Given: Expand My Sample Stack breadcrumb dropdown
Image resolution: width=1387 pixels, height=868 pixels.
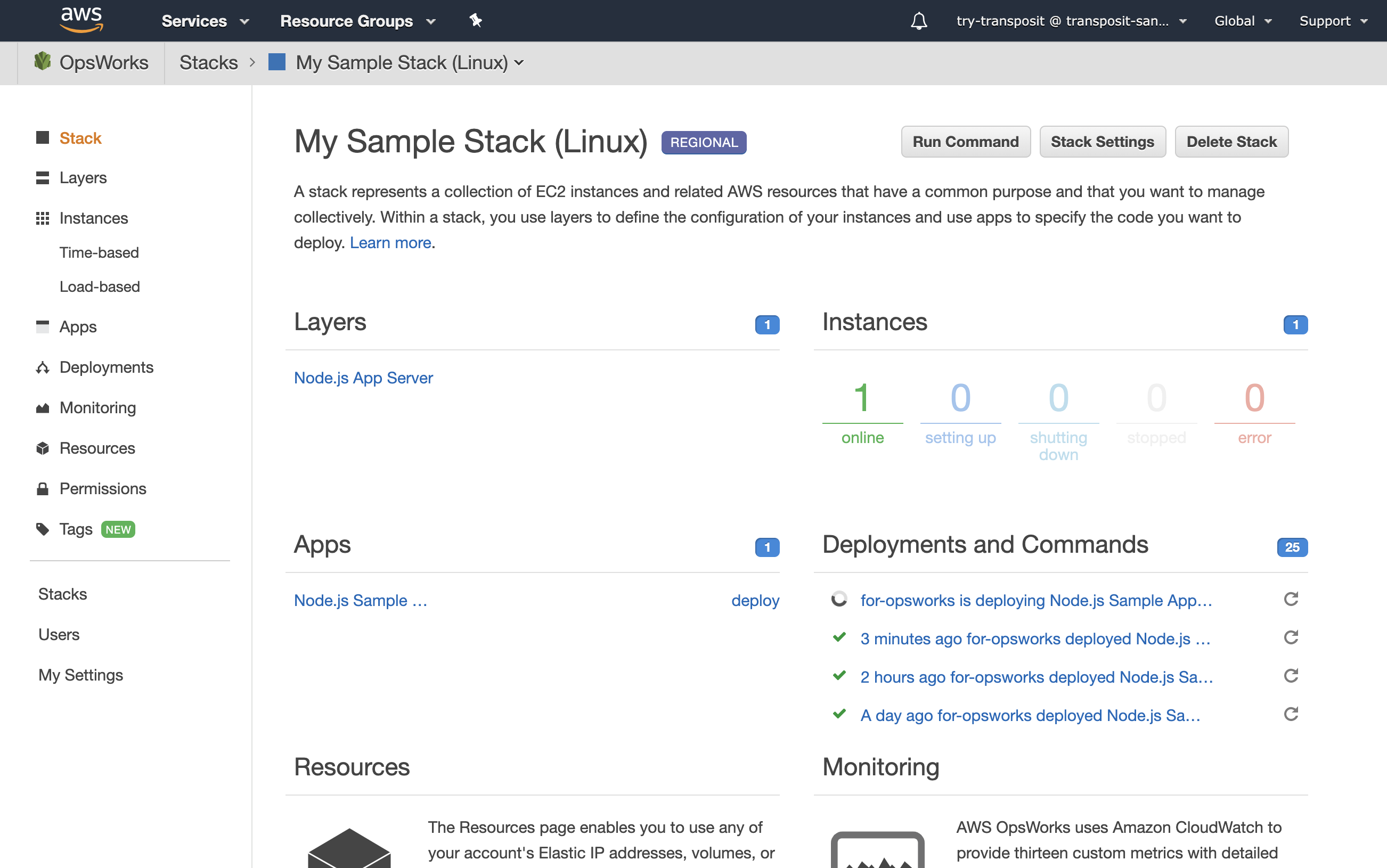Looking at the screenshot, I should click(x=519, y=63).
